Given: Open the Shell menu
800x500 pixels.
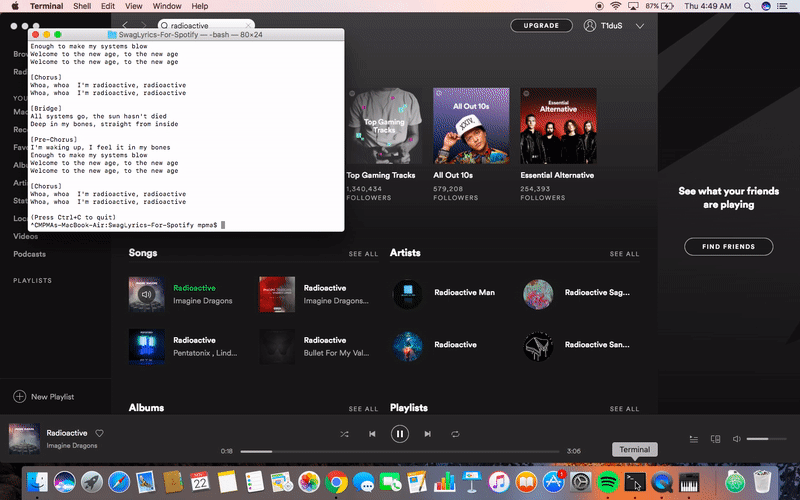Looking at the screenshot, I should (82, 6).
